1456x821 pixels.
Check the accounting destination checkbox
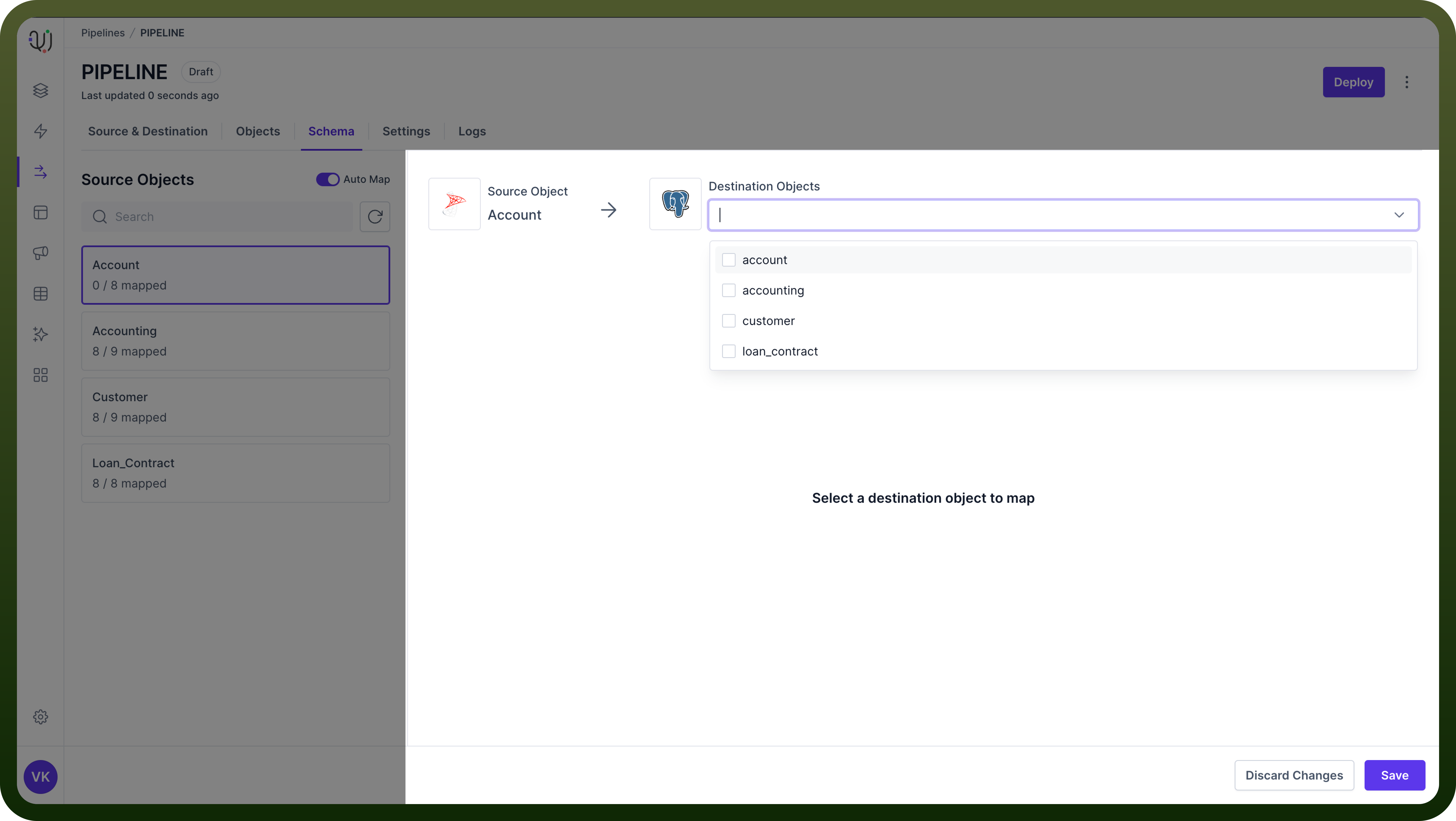[729, 291]
